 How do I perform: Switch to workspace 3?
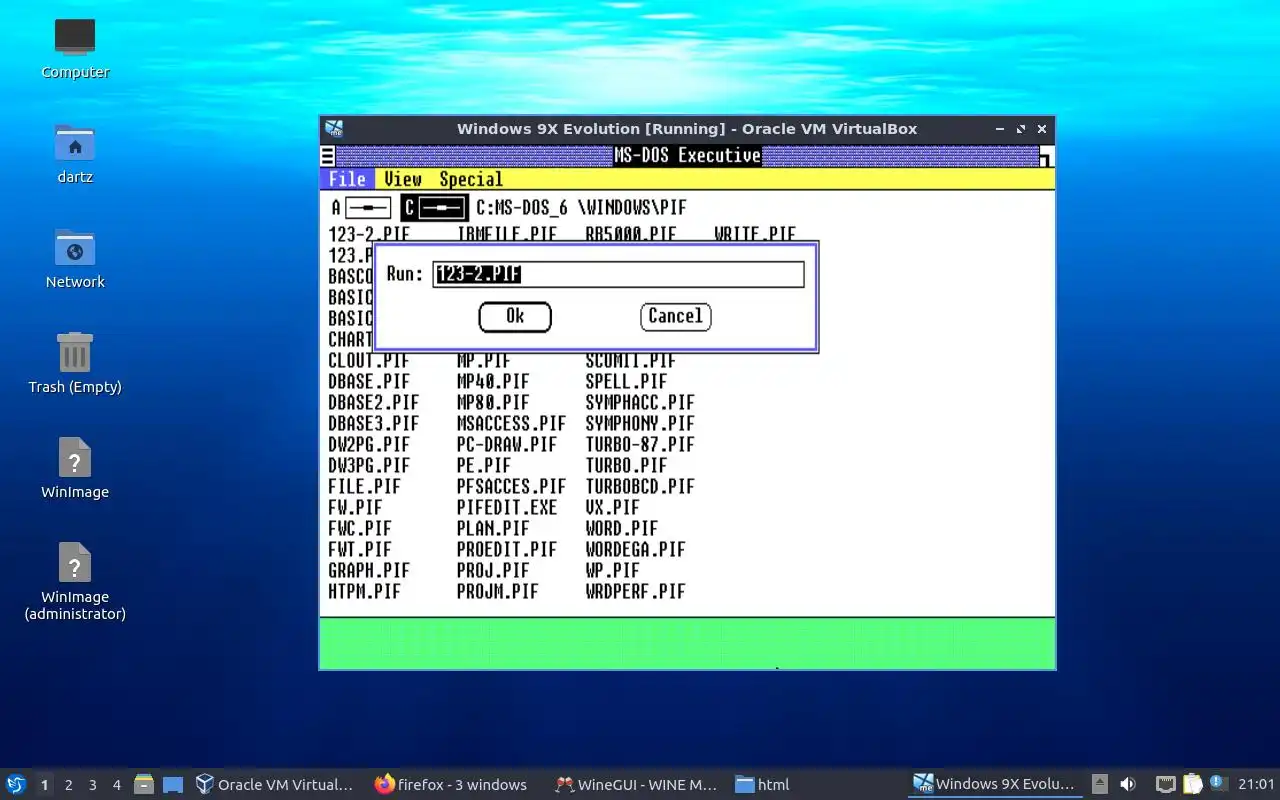92,785
